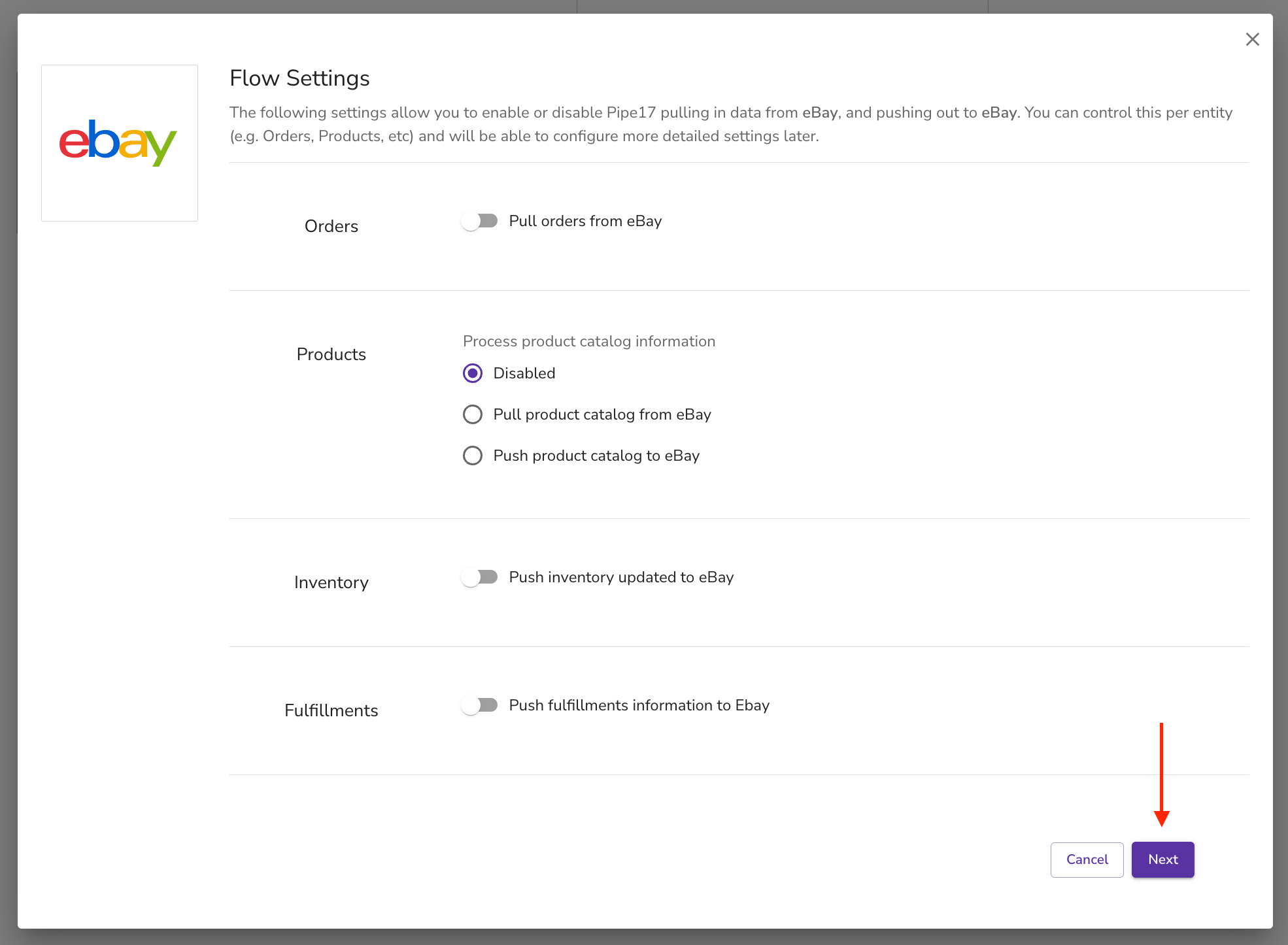Cancel the flow settings configuration
Image resolution: width=1288 pixels, height=945 pixels.
click(1087, 859)
